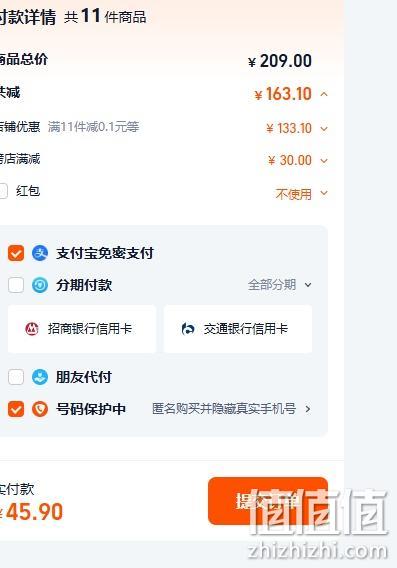Check the 朋友代付 option
The width and height of the screenshot is (397, 568).
click(x=16, y=377)
